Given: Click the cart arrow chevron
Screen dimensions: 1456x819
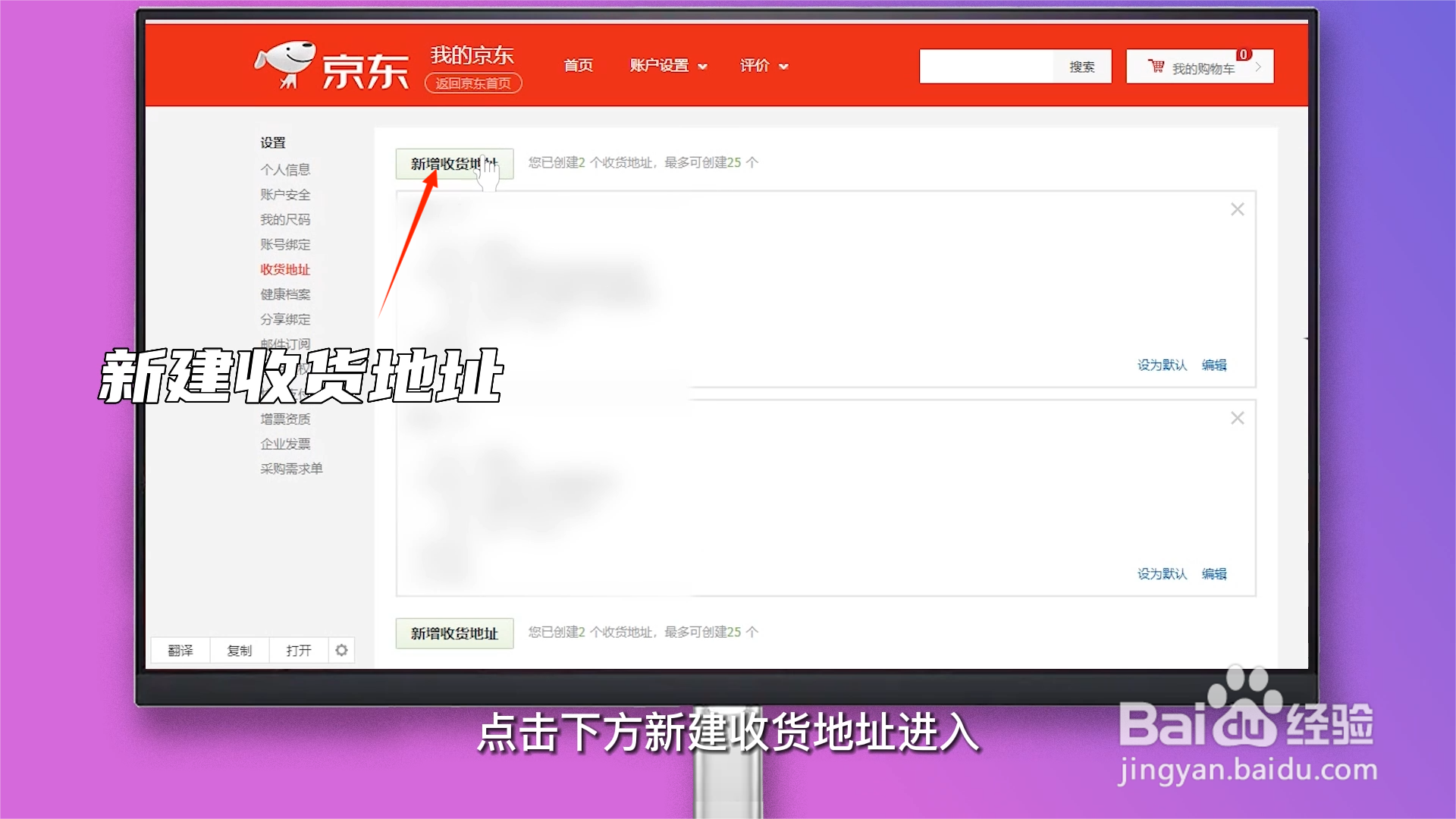Looking at the screenshot, I should tap(1258, 67).
